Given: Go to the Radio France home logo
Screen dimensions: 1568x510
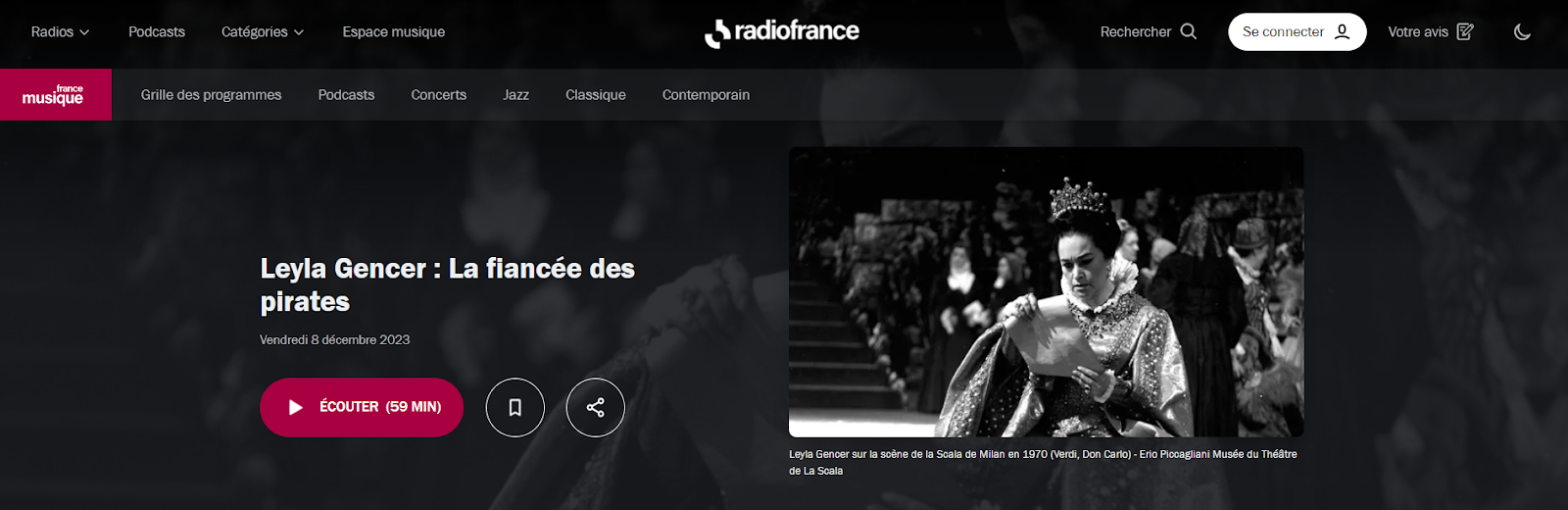Looking at the screenshot, I should [x=782, y=32].
